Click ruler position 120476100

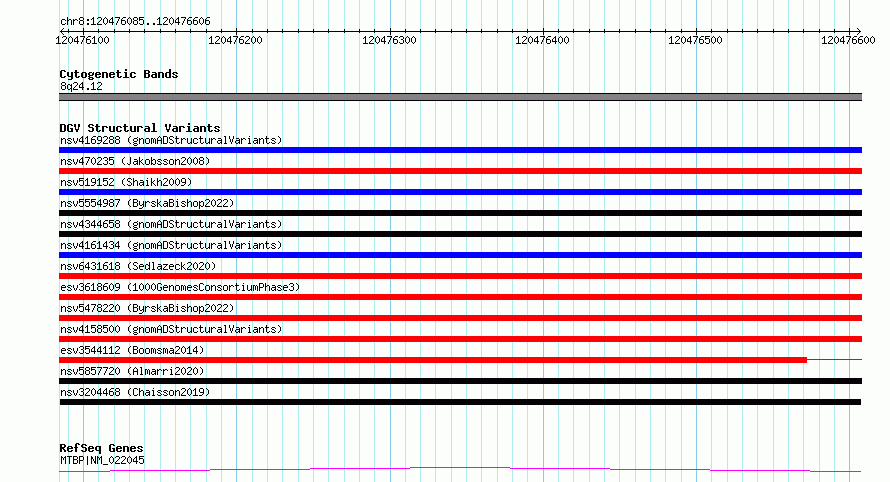(82, 40)
